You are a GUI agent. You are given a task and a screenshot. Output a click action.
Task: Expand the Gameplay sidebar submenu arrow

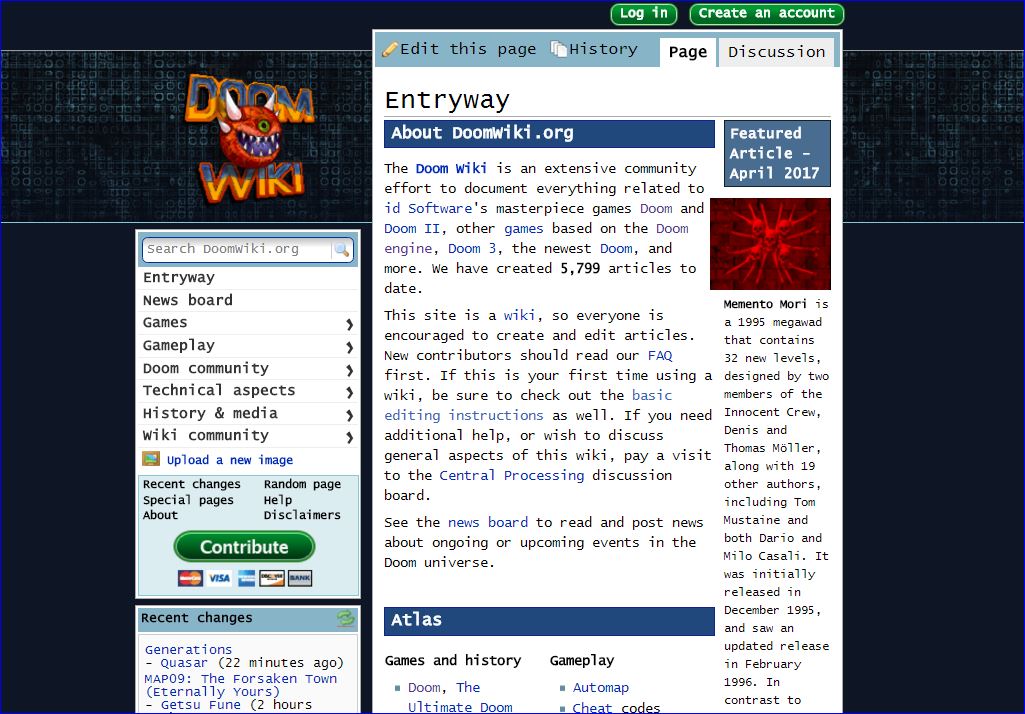click(350, 347)
